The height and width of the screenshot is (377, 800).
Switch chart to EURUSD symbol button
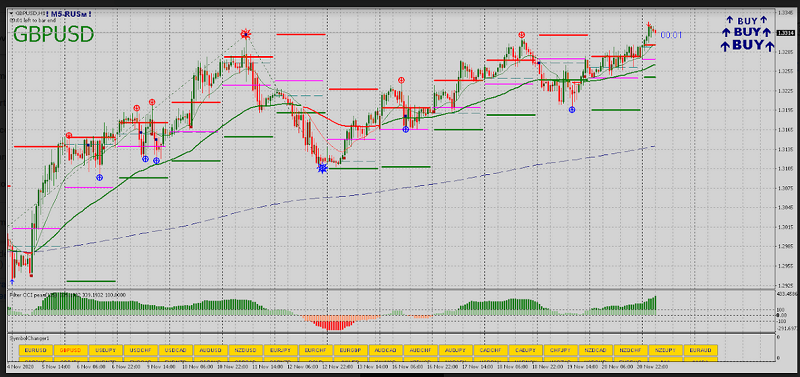36,350
